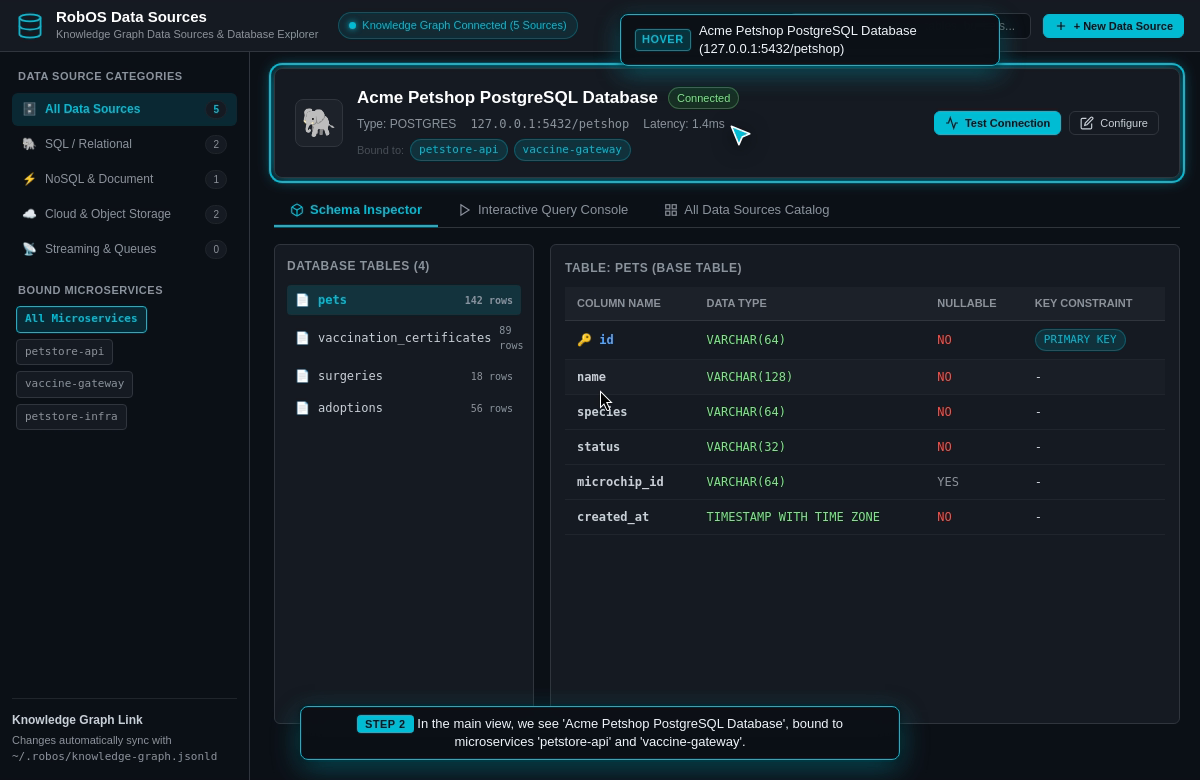Click the plus icon on New Data Source
The height and width of the screenshot is (780, 1200).
(1061, 26)
